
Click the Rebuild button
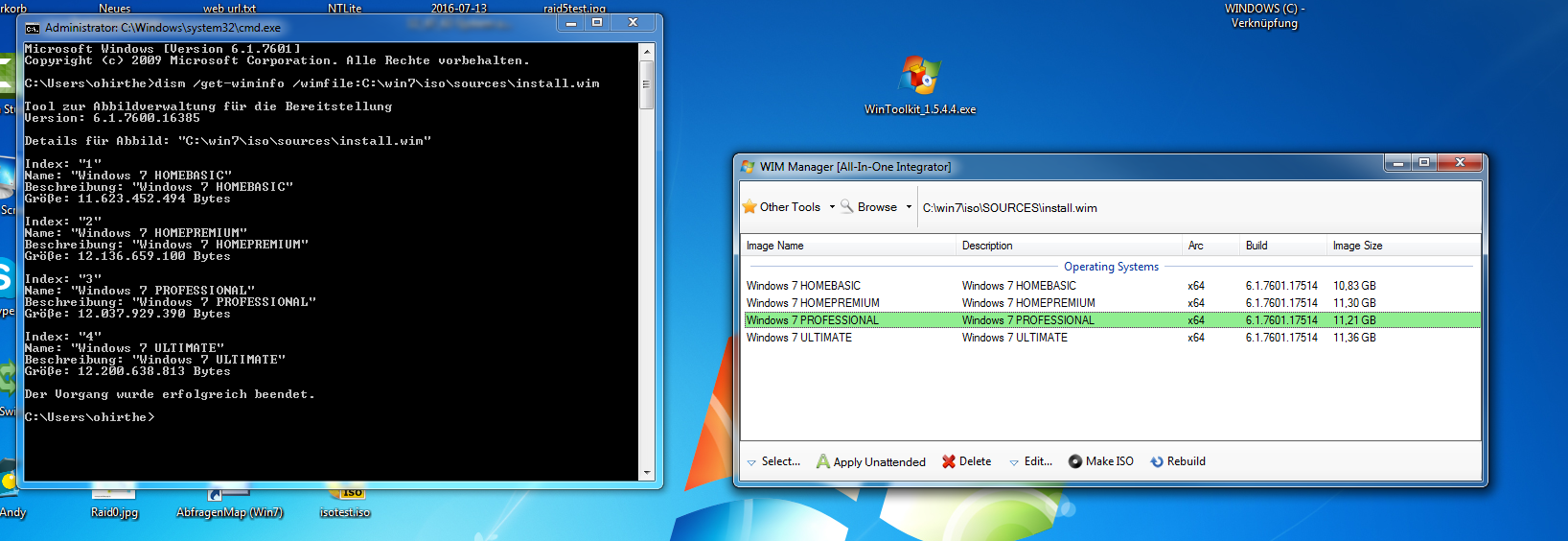(x=1178, y=461)
